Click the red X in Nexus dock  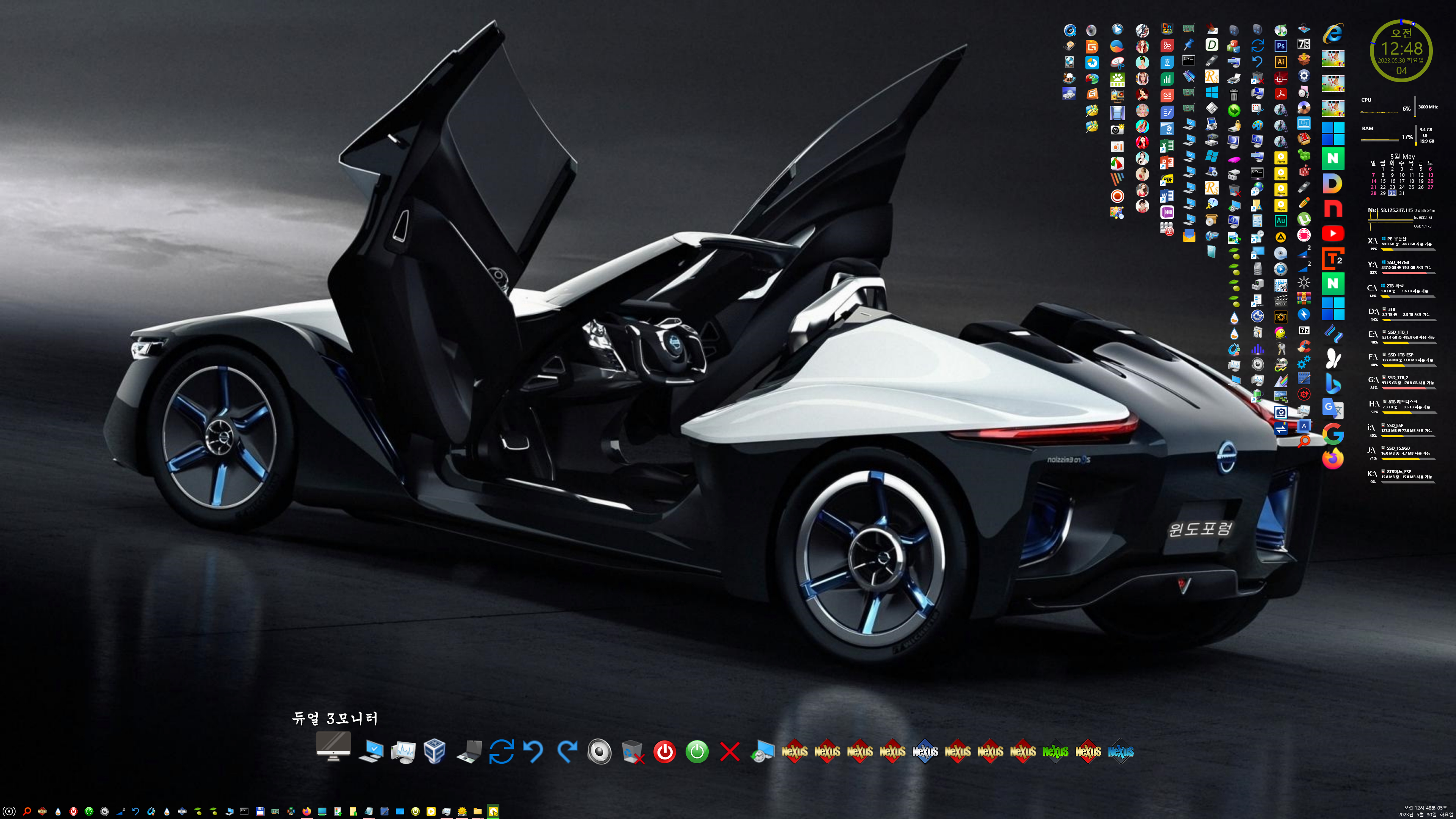tap(730, 752)
